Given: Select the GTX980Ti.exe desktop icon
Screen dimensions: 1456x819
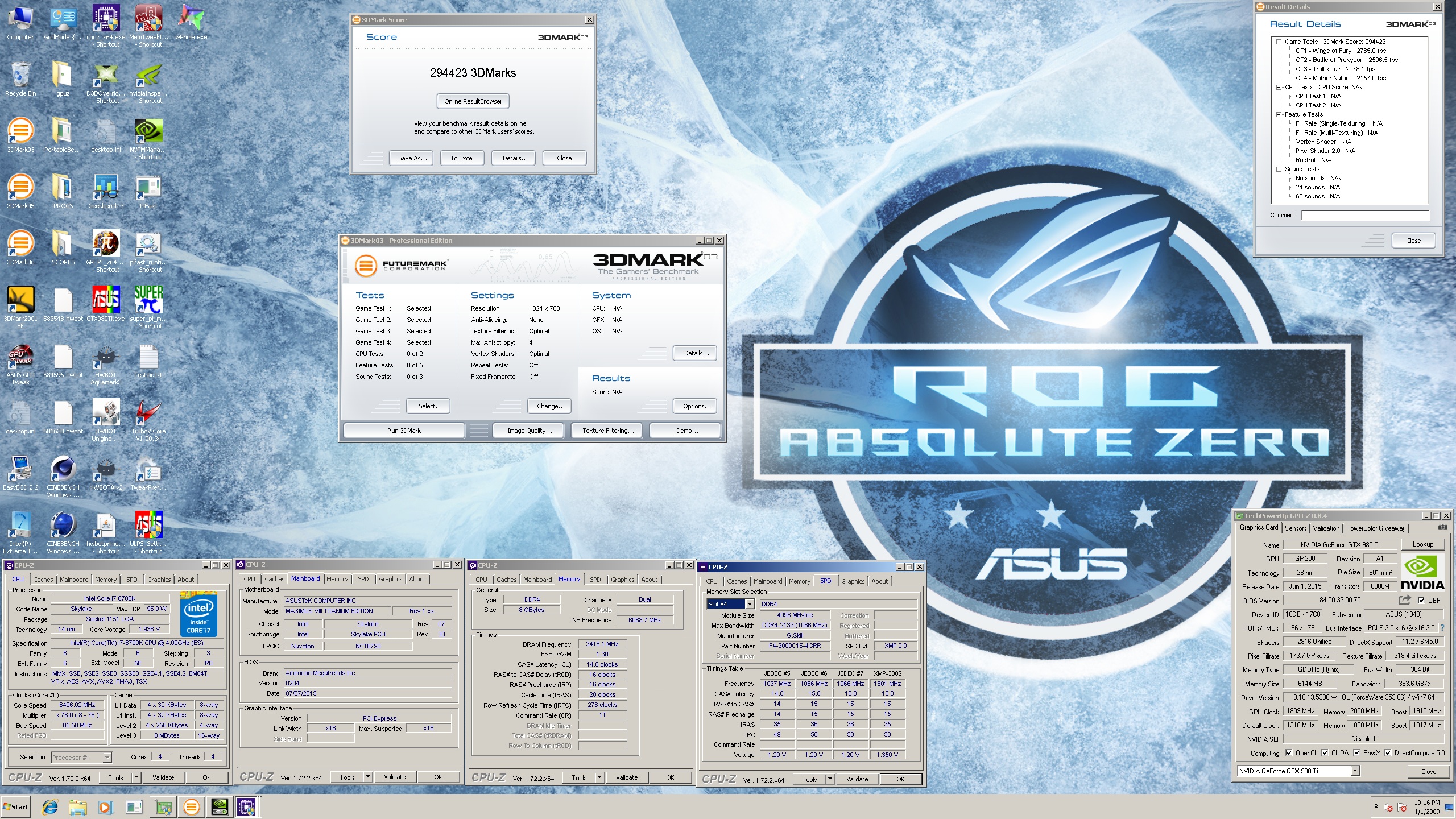Looking at the screenshot, I should point(106,304).
